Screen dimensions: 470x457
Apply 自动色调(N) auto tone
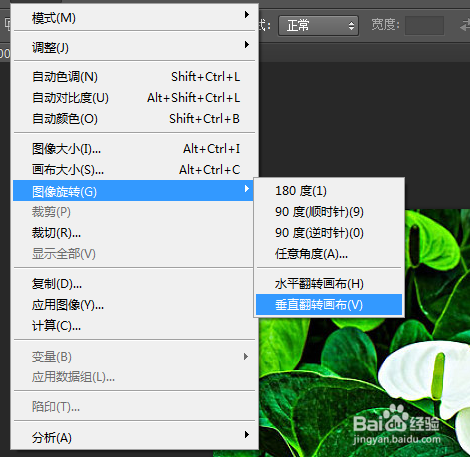[134, 77]
